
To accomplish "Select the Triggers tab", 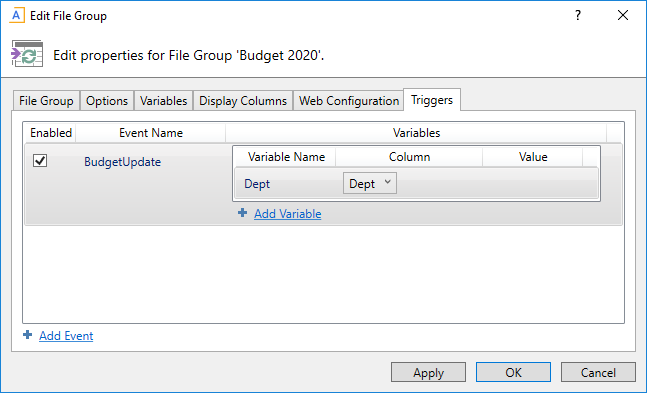I will (x=432, y=100).
